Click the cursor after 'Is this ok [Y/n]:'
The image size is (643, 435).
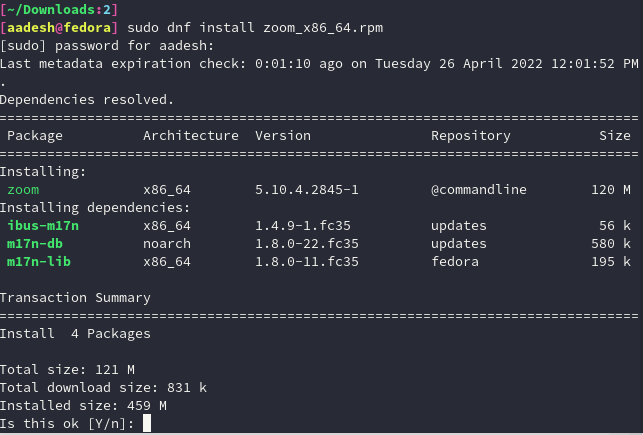pos(146,424)
